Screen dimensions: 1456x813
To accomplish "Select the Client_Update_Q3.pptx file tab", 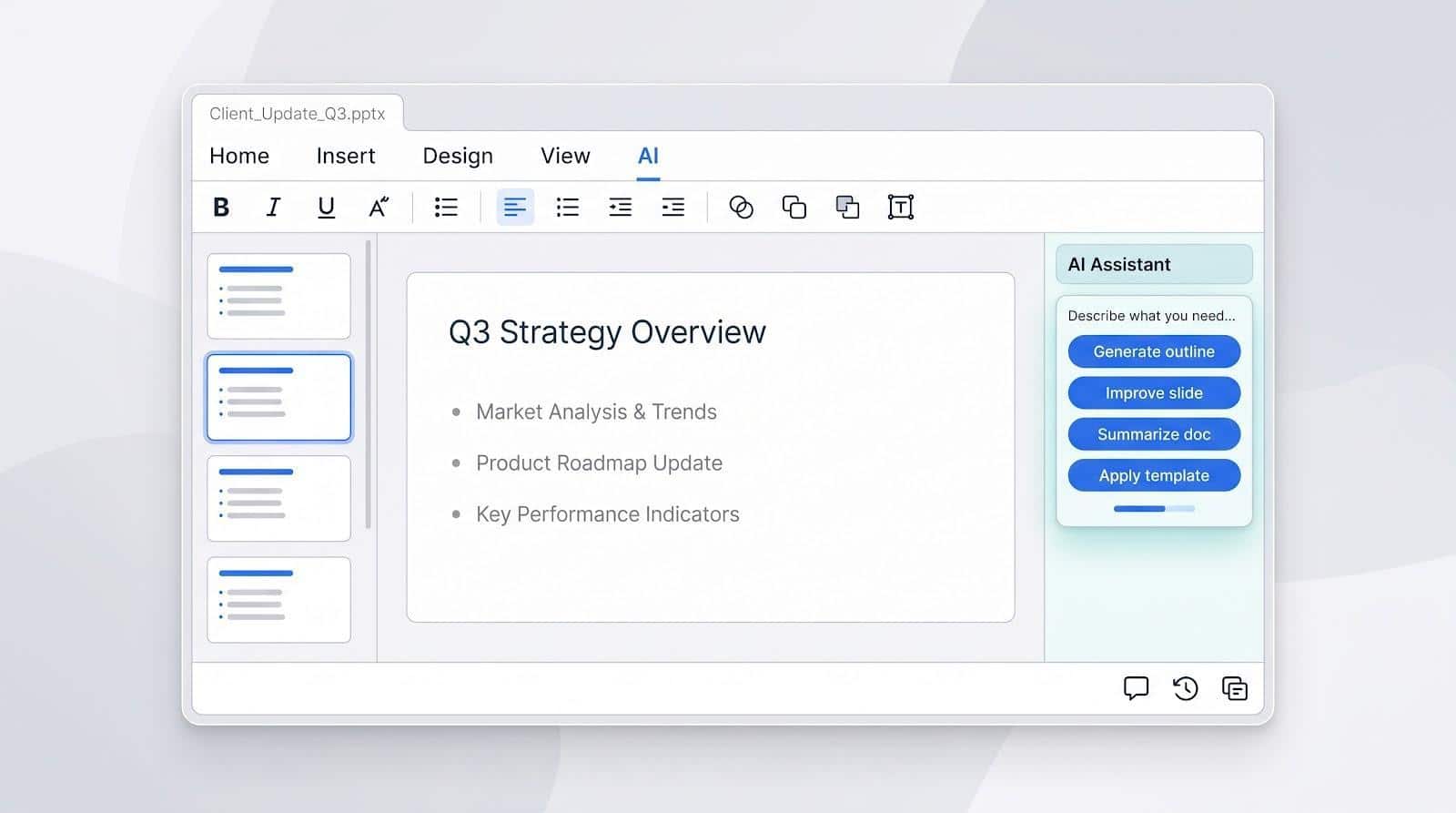I will point(298,114).
